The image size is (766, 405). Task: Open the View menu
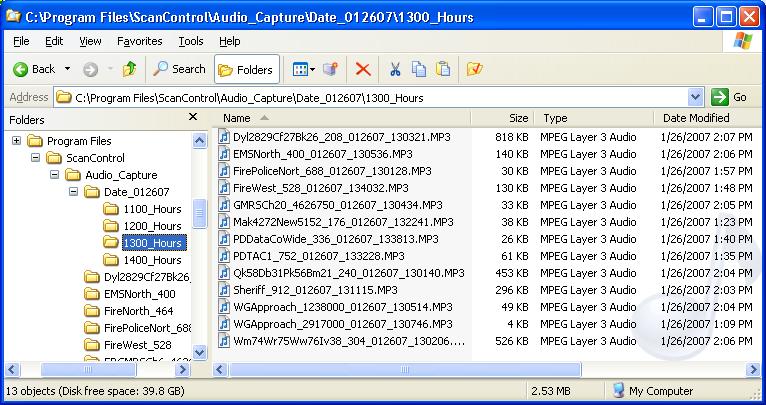tap(90, 42)
